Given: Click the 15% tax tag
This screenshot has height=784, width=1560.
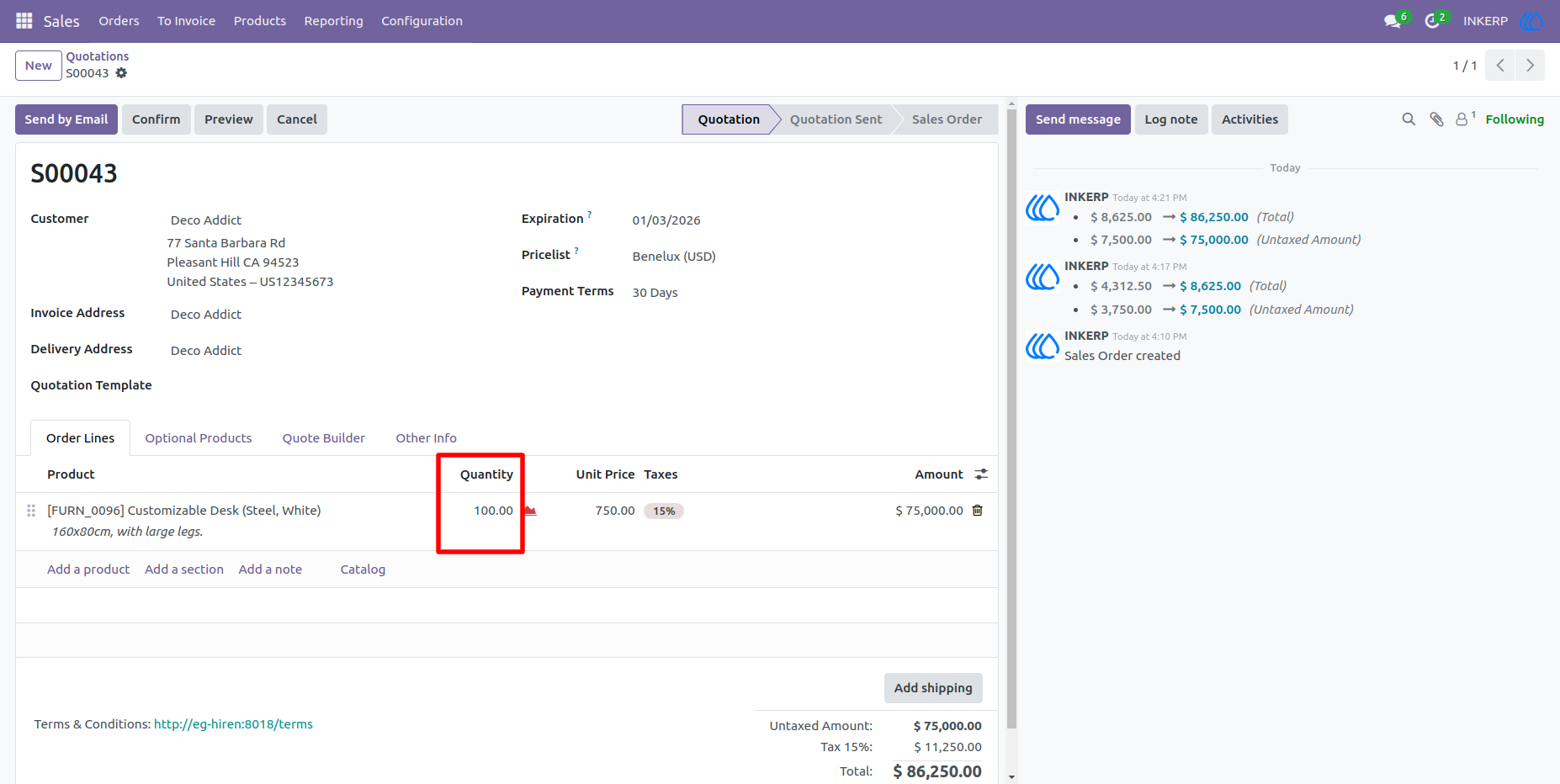Looking at the screenshot, I should 664,511.
